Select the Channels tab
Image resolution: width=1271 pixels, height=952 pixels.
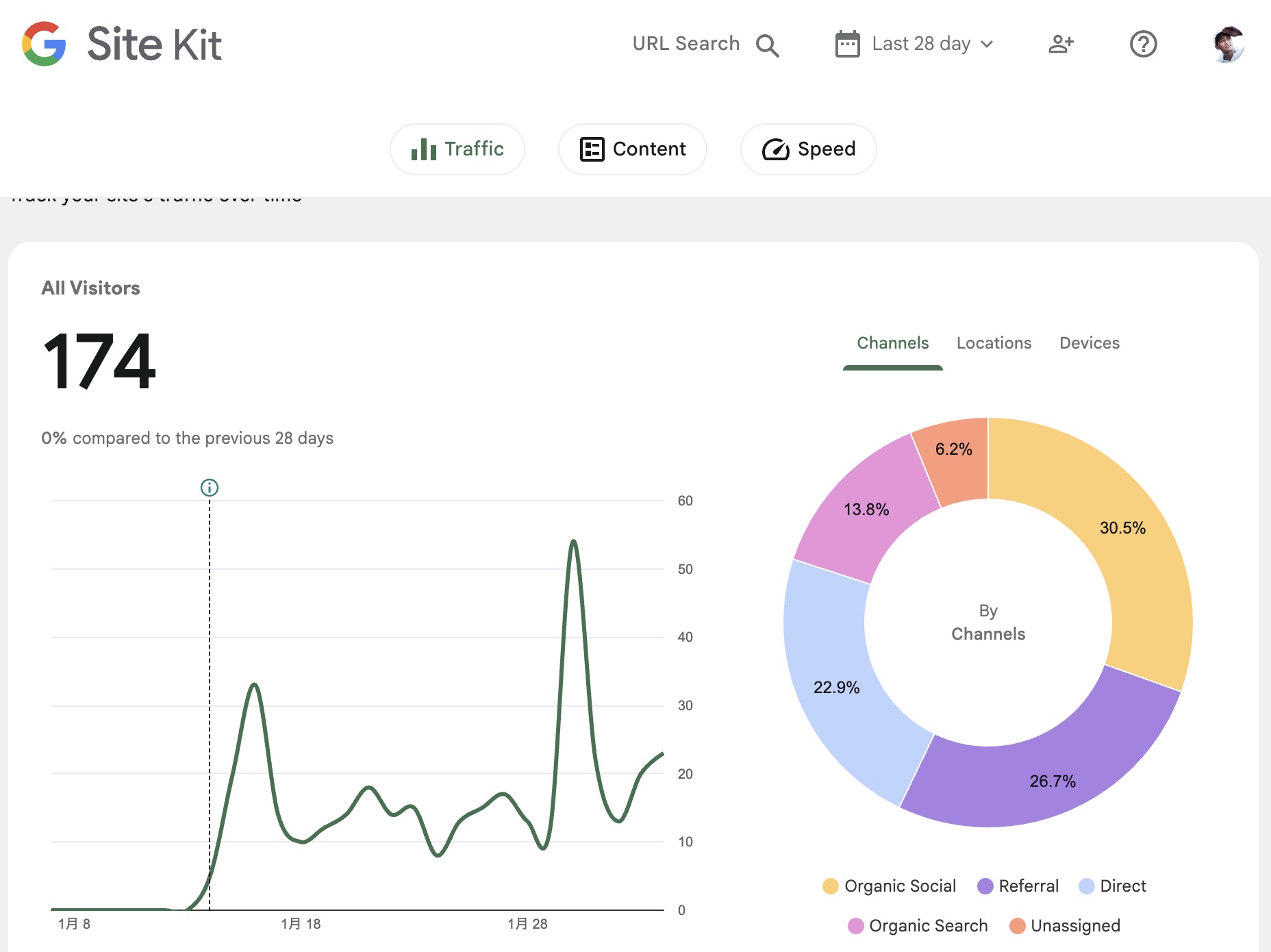point(892,343)
